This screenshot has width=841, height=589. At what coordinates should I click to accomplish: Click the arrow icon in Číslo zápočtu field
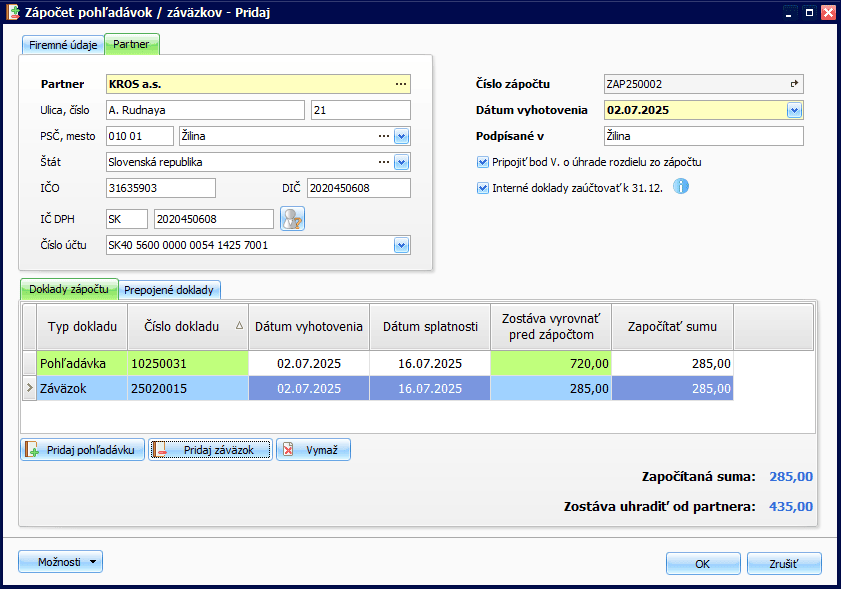pyautogui.click(x=795, y=85)
